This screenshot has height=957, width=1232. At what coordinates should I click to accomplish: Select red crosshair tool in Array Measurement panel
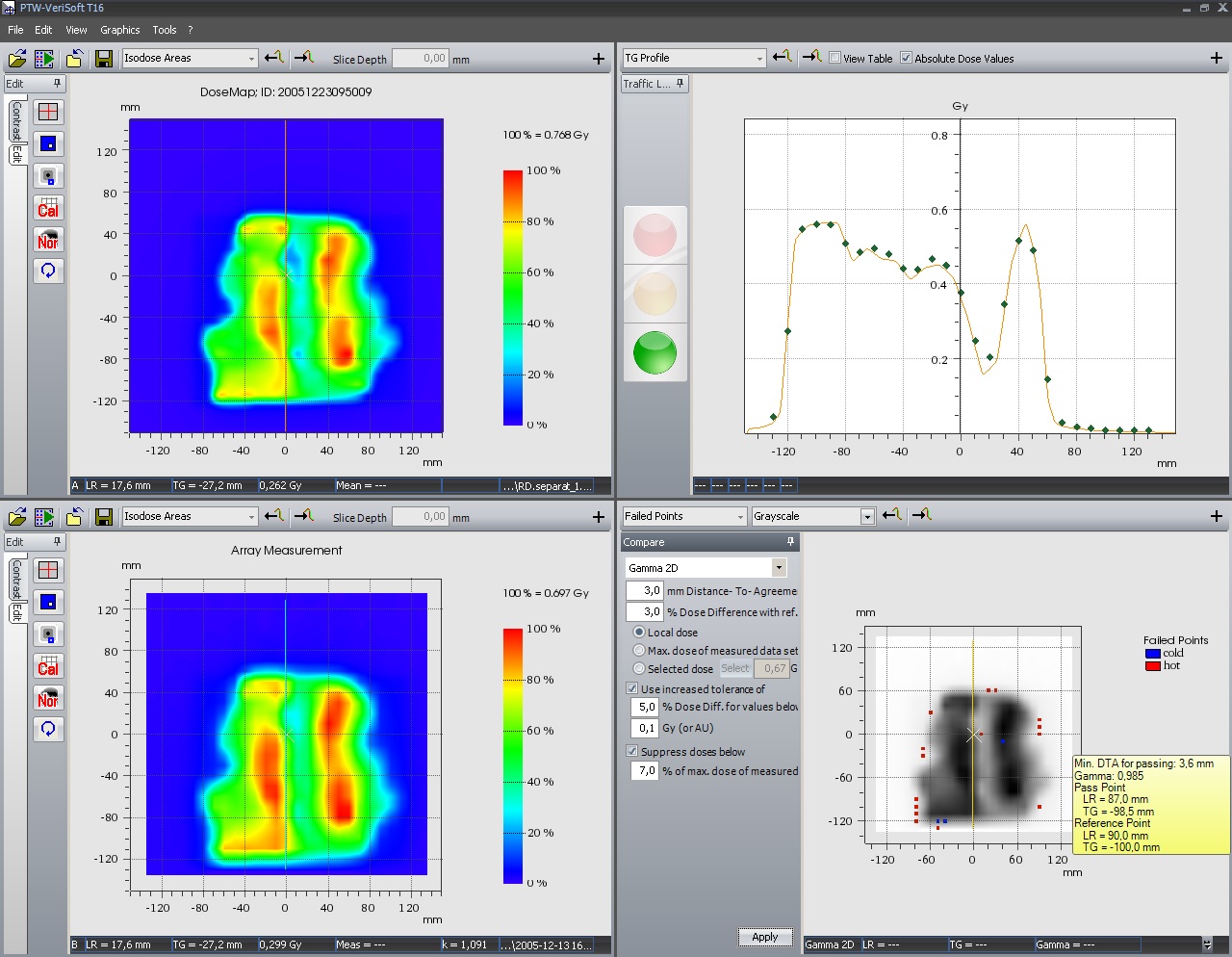pyautogui.click(x=48, y=570)
